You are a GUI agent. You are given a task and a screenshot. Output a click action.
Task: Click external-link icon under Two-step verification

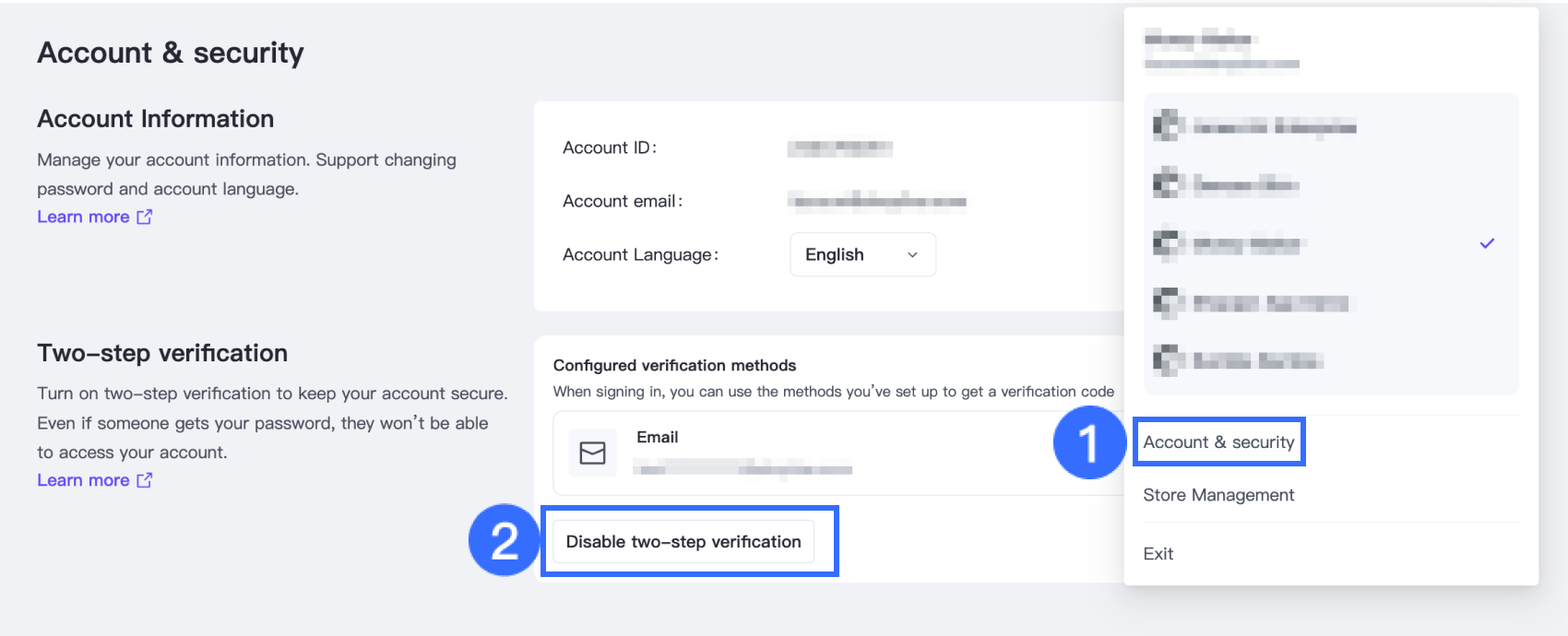pyautogui.click(x=145, y=480)
